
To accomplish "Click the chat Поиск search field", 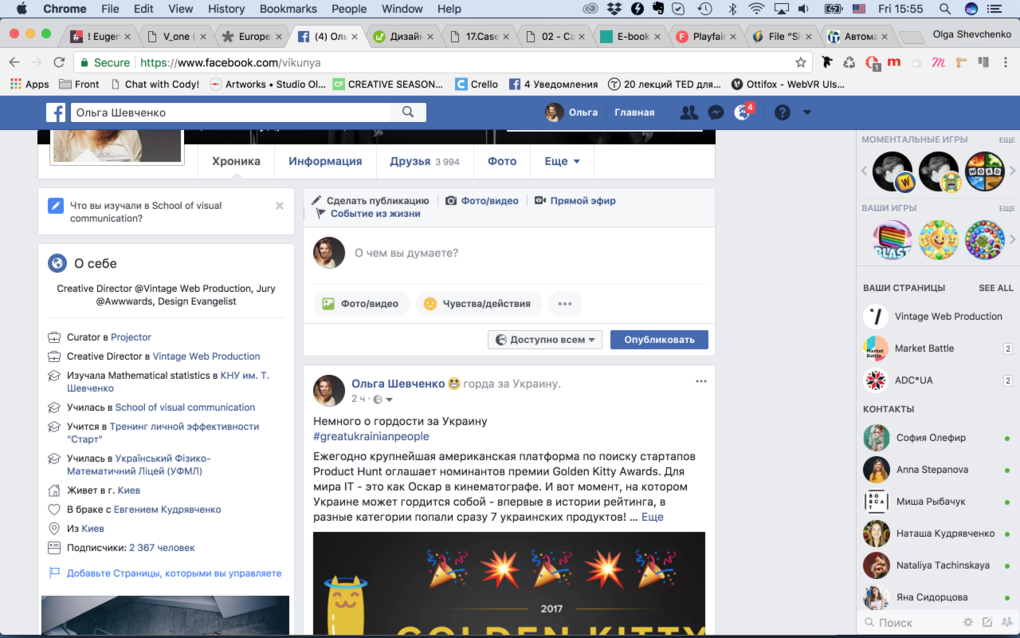I will pyautogui.click(x=911, y=622).
